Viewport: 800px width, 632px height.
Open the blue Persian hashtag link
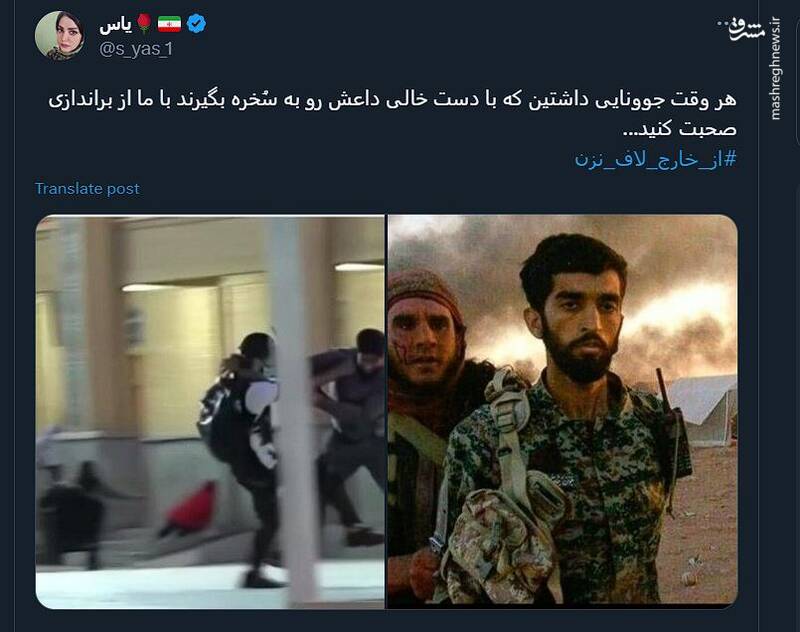pyautogui.click(x=656, y=159)
